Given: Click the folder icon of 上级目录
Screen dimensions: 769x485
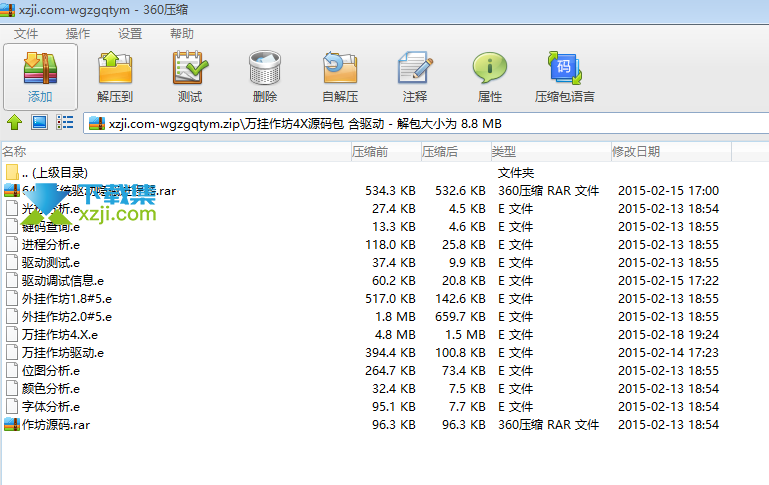Looking at the screenshot, I should [x=12, y=172].
